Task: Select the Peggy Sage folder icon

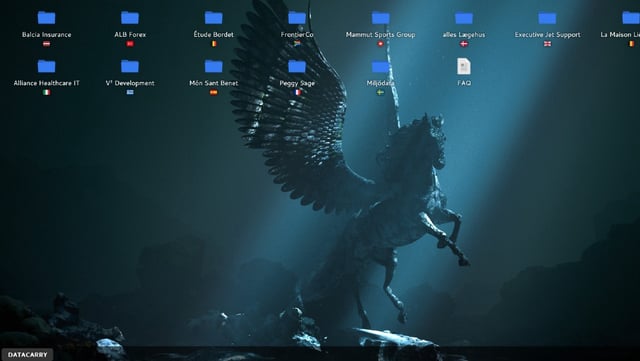Action: pyautogui.click(x=297, y=66)
